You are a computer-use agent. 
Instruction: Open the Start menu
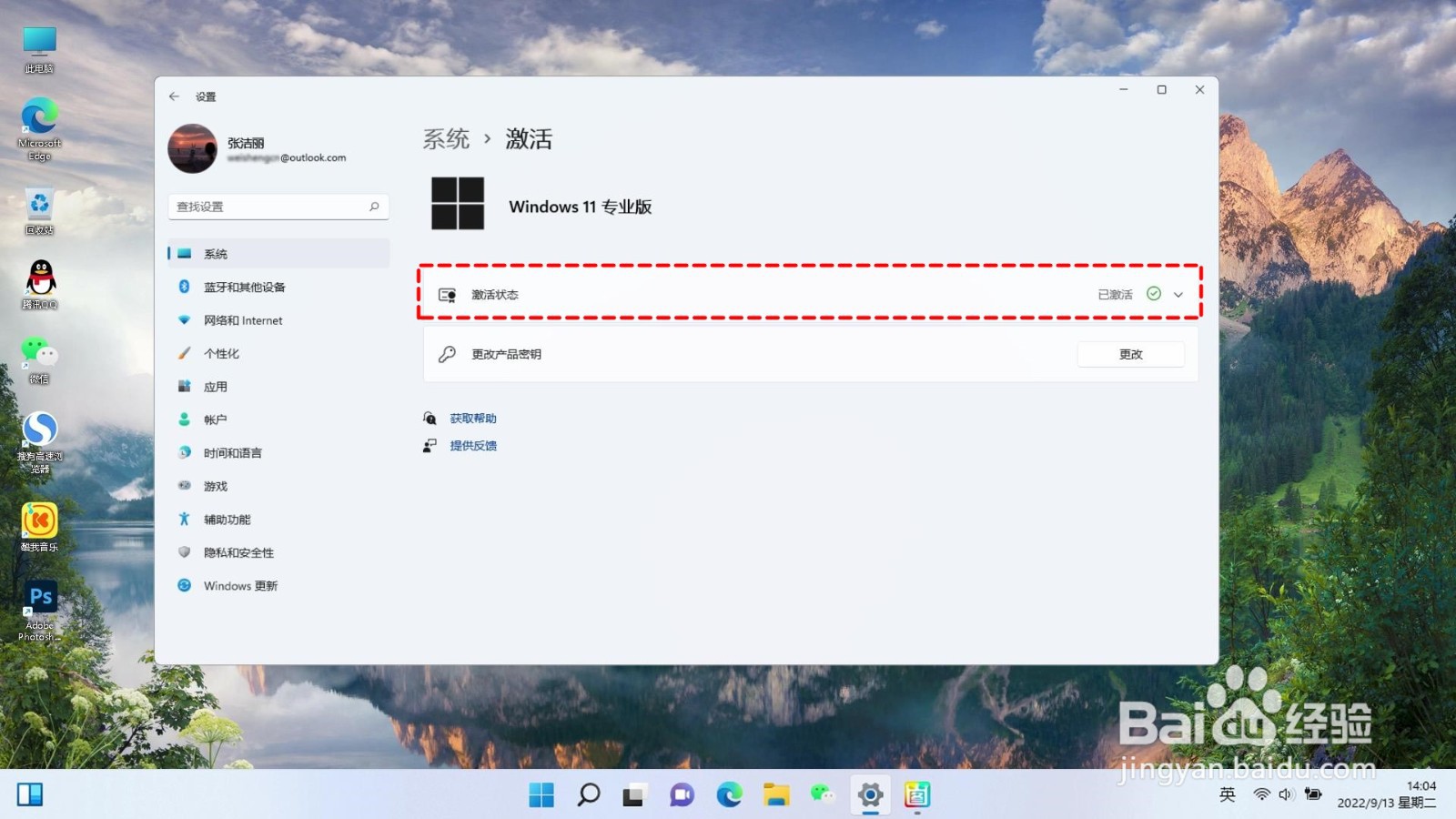coord(541,794)
